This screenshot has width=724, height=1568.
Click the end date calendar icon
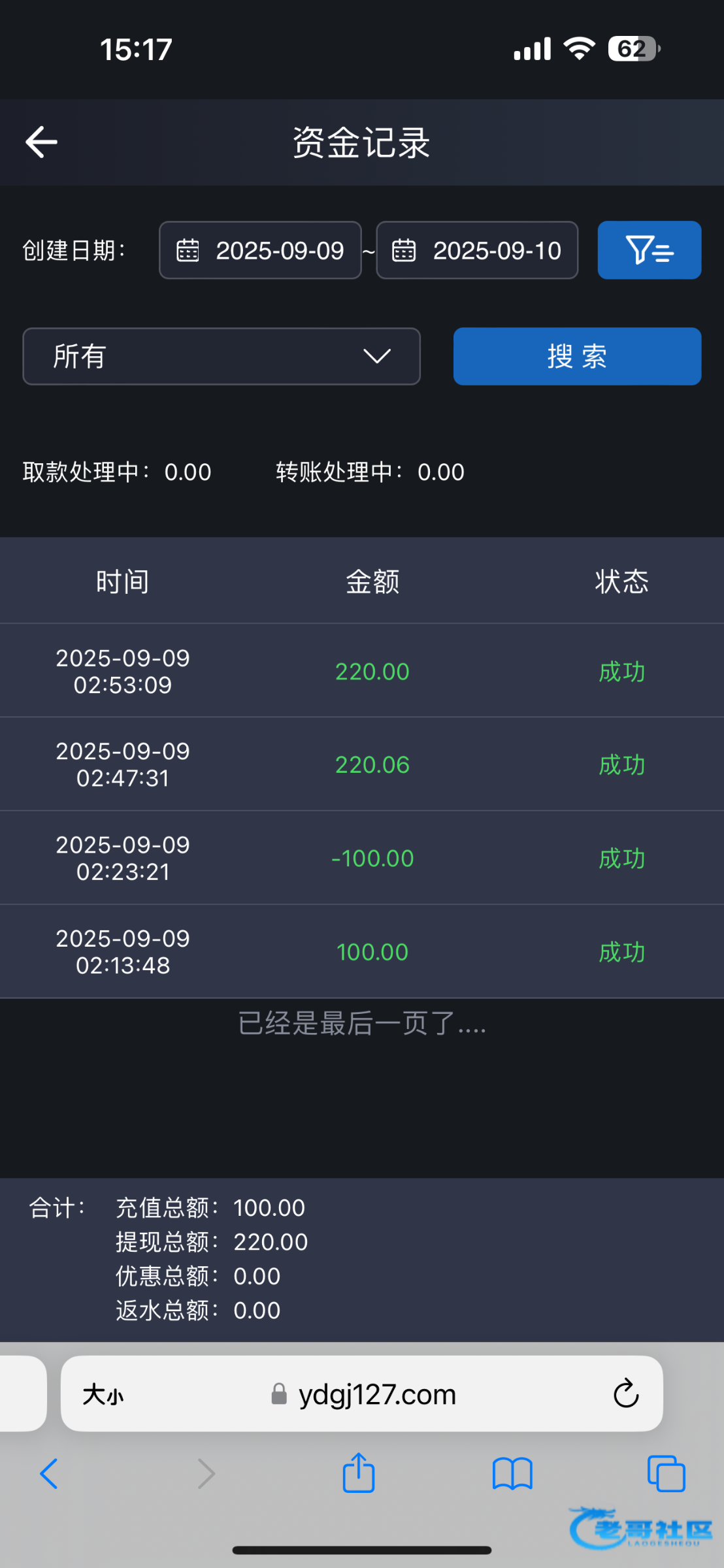point(403,250)
